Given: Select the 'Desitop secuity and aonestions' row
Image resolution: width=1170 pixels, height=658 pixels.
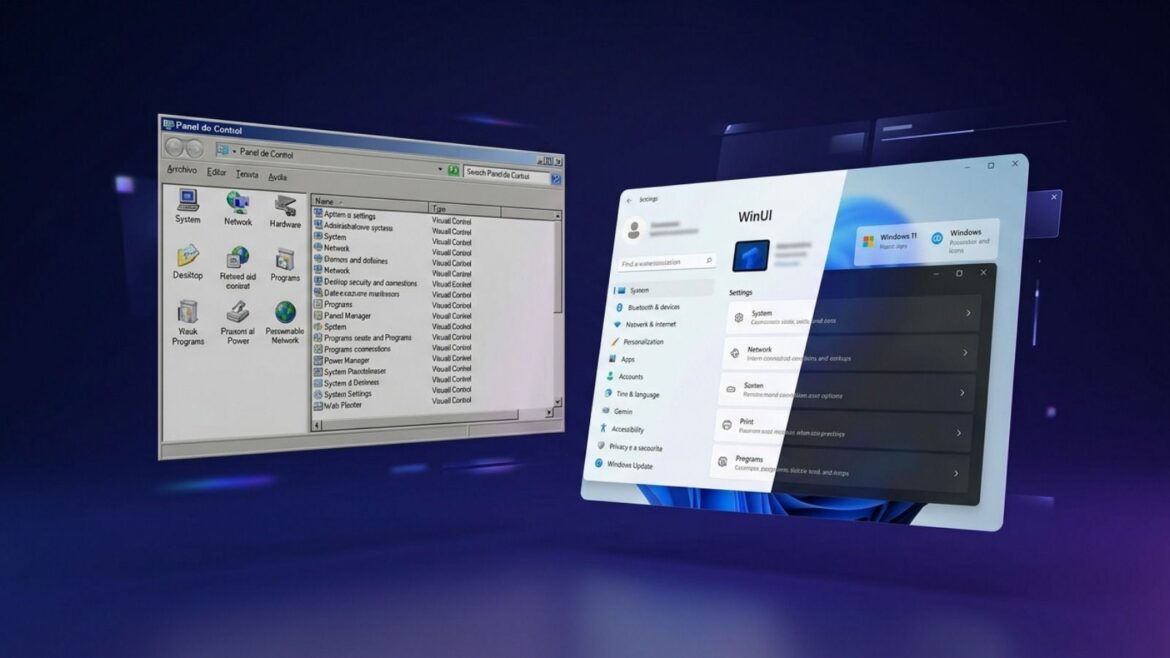Looking at the screenshot, I should [366, 282].
